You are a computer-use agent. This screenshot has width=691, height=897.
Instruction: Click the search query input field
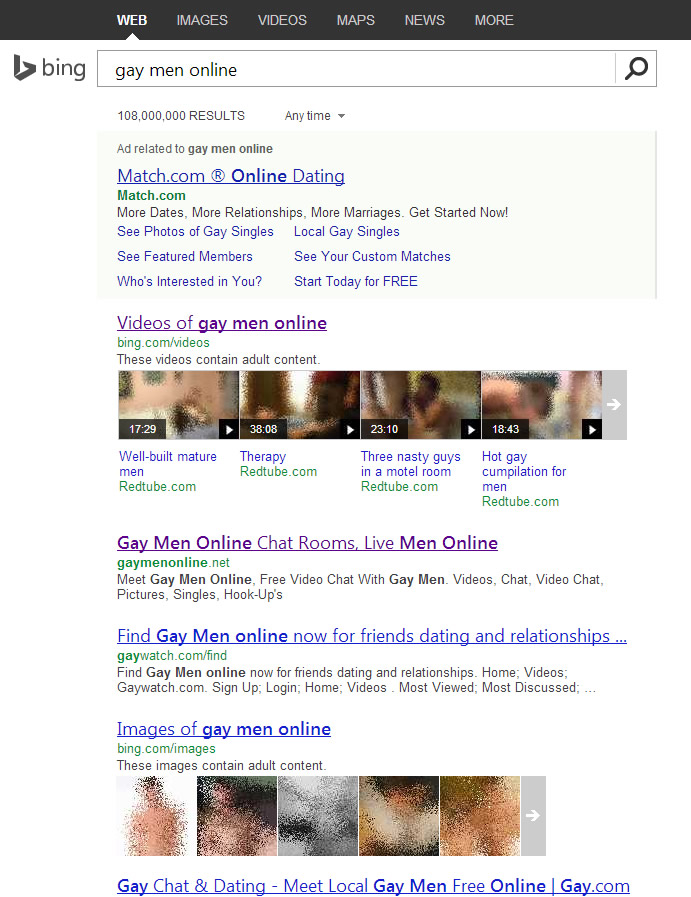click(x=356, y=69)
